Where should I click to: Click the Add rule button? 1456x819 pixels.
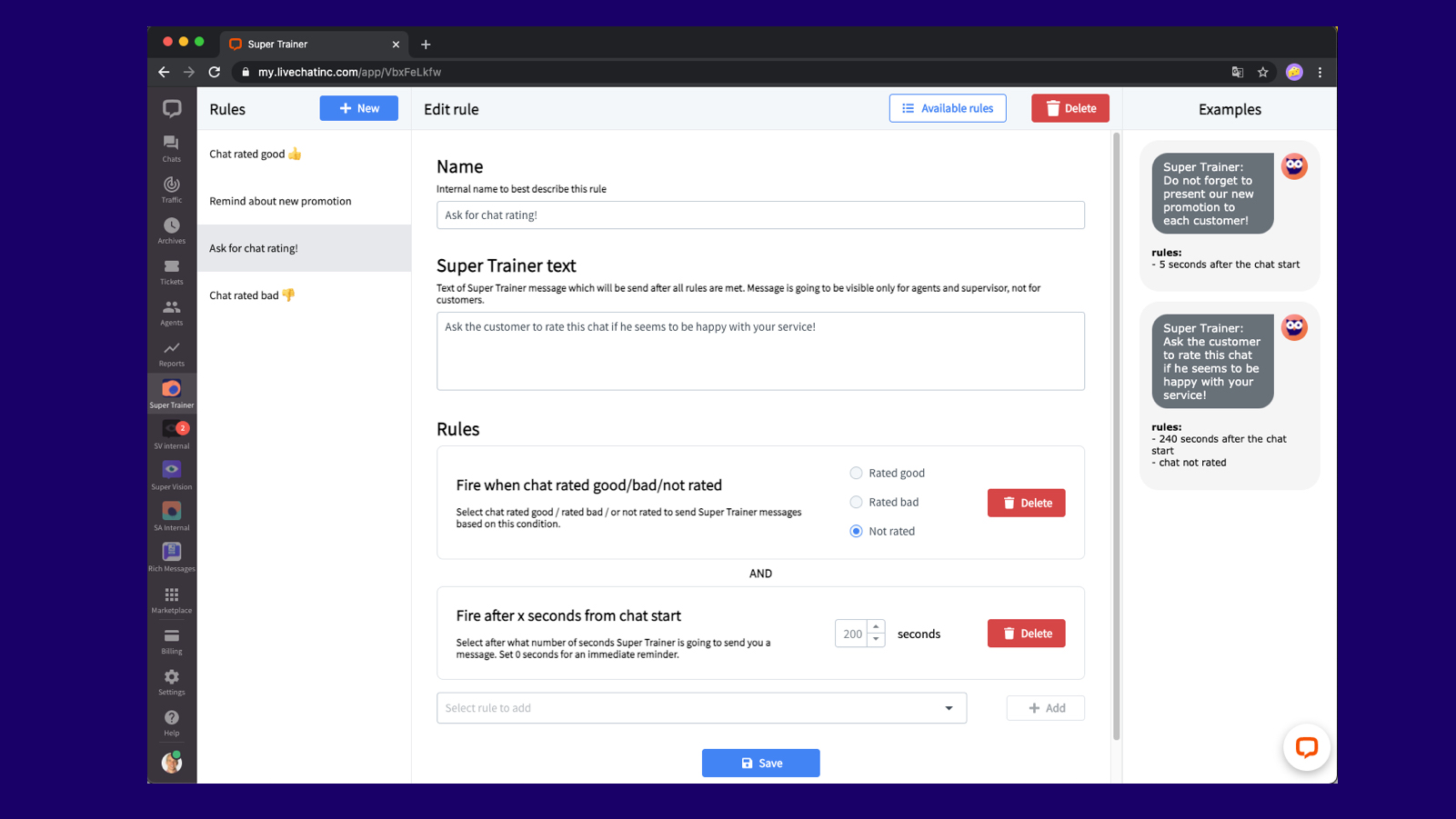click(1045, 708)
